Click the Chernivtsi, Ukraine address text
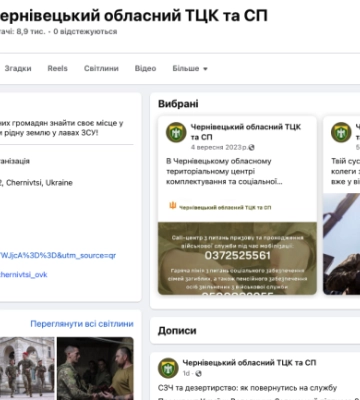The image size is (360, 400). [x=36, y=183]
